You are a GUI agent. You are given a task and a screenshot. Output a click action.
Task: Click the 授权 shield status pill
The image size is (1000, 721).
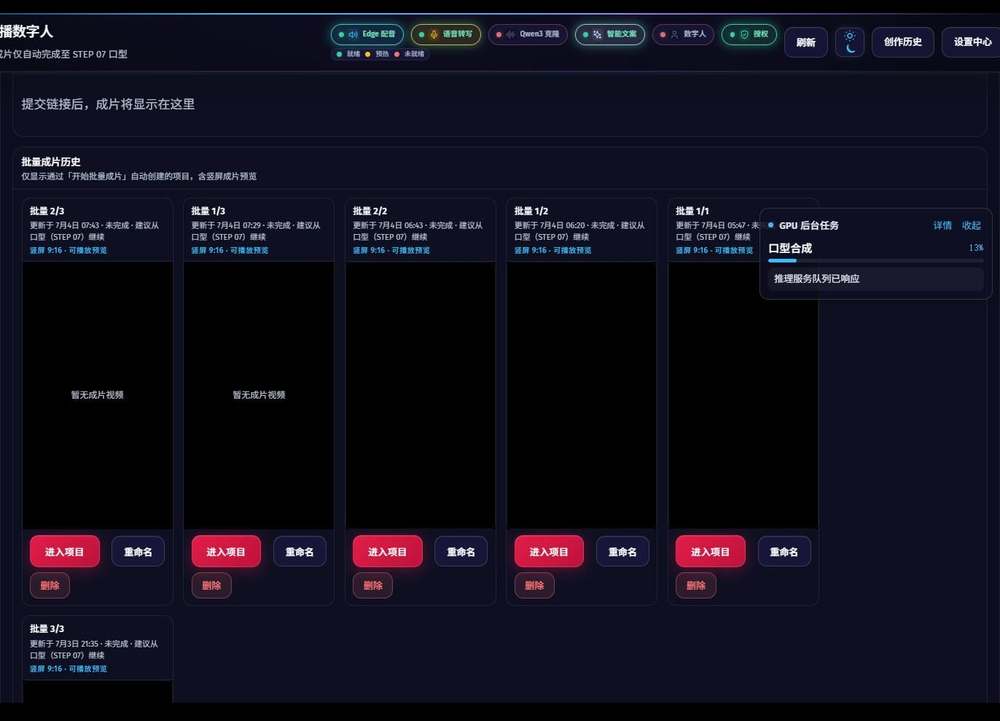pos(749,34)
